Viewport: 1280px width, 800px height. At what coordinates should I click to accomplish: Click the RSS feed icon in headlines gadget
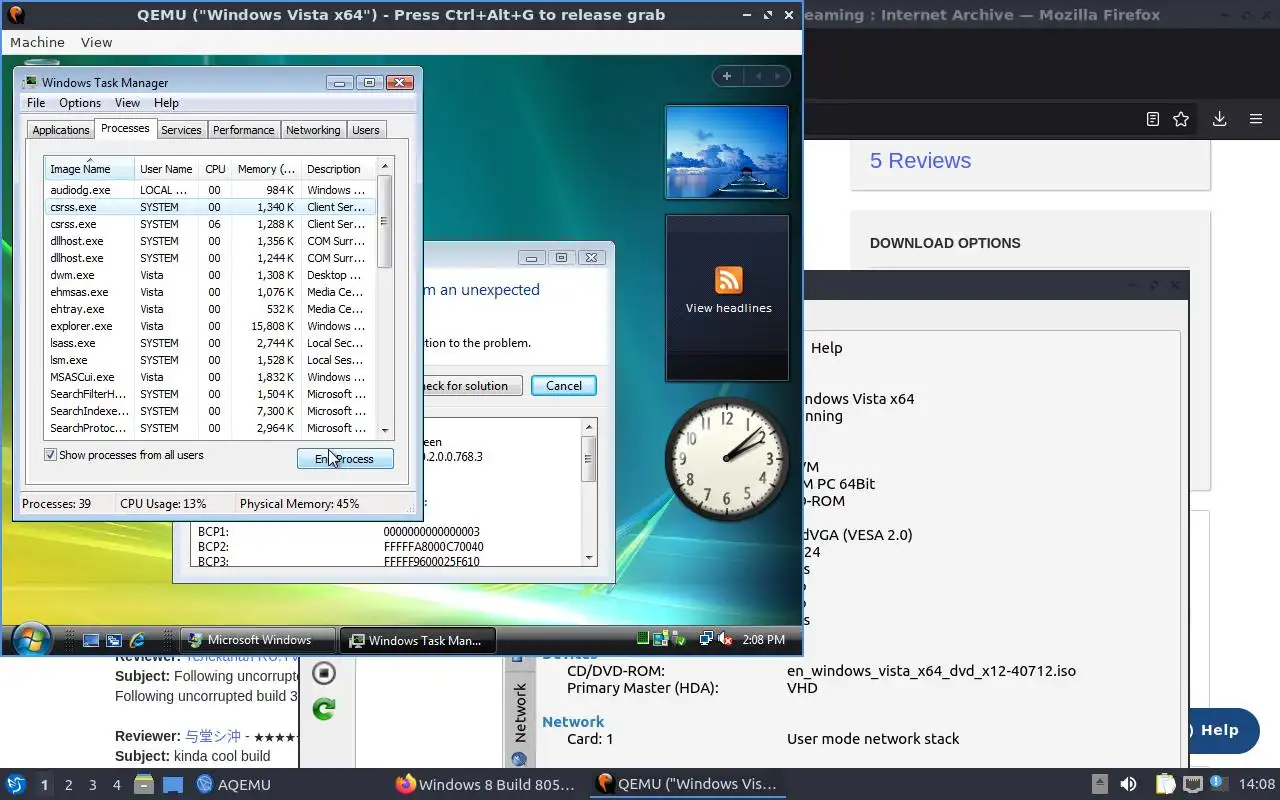click(728, 279)
